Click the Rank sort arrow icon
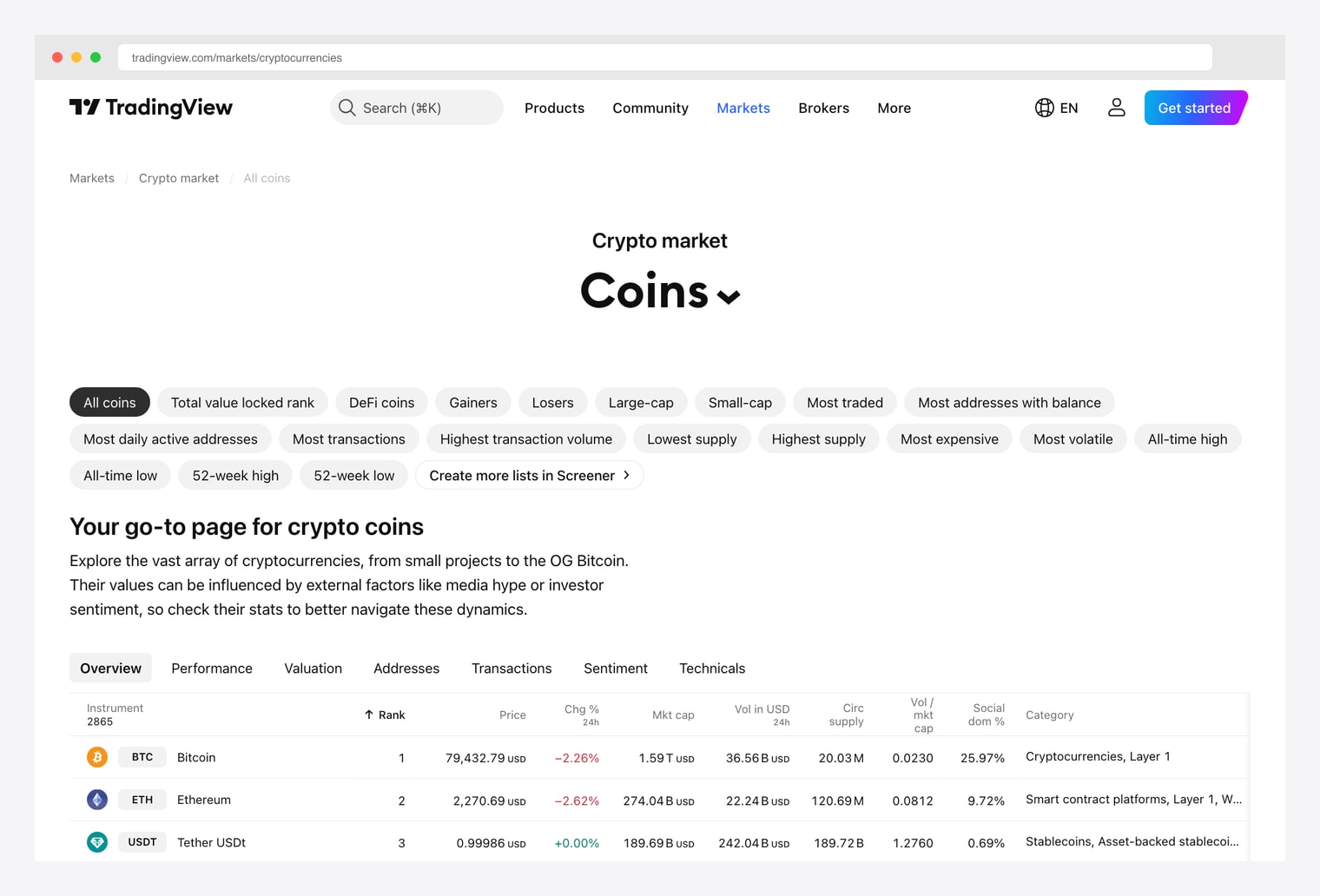The height and width of the screenshot is (896, 1320). [369, 715]
